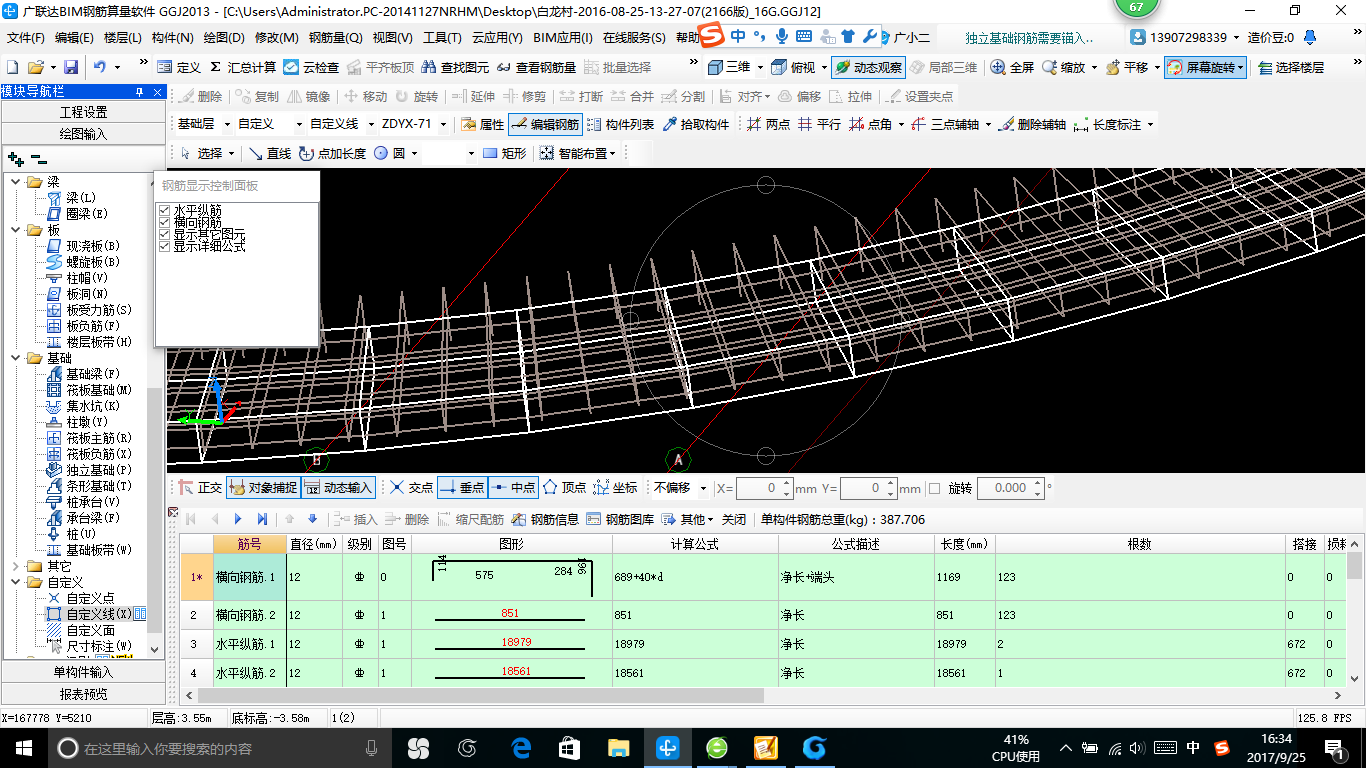Viewport: 1366px width, 768px height.
Task: Click the 单构件输入 button
Action: 83,672
